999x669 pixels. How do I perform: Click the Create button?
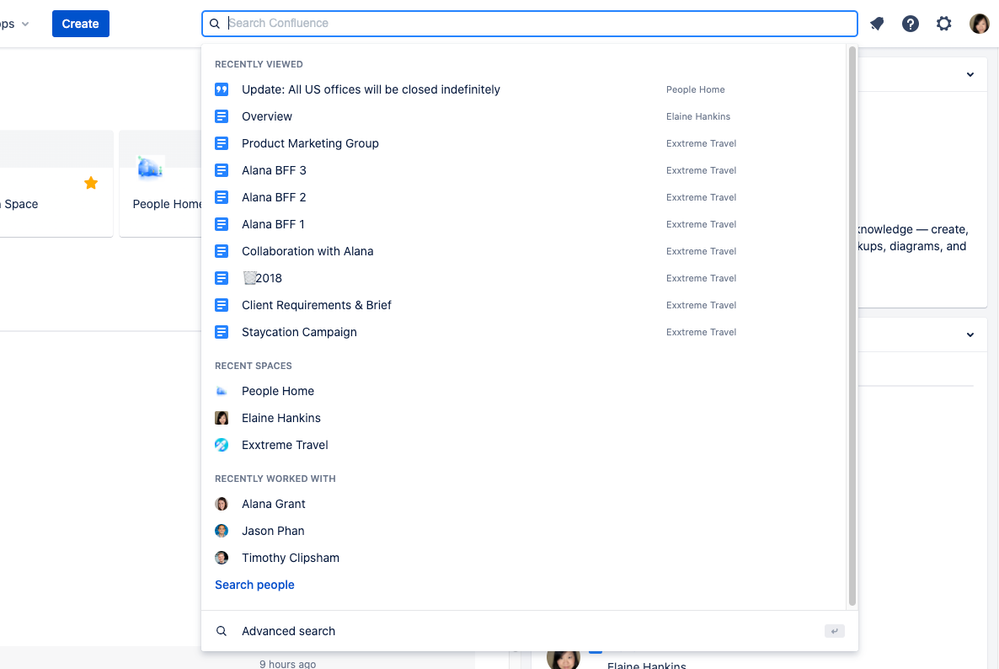80,23
